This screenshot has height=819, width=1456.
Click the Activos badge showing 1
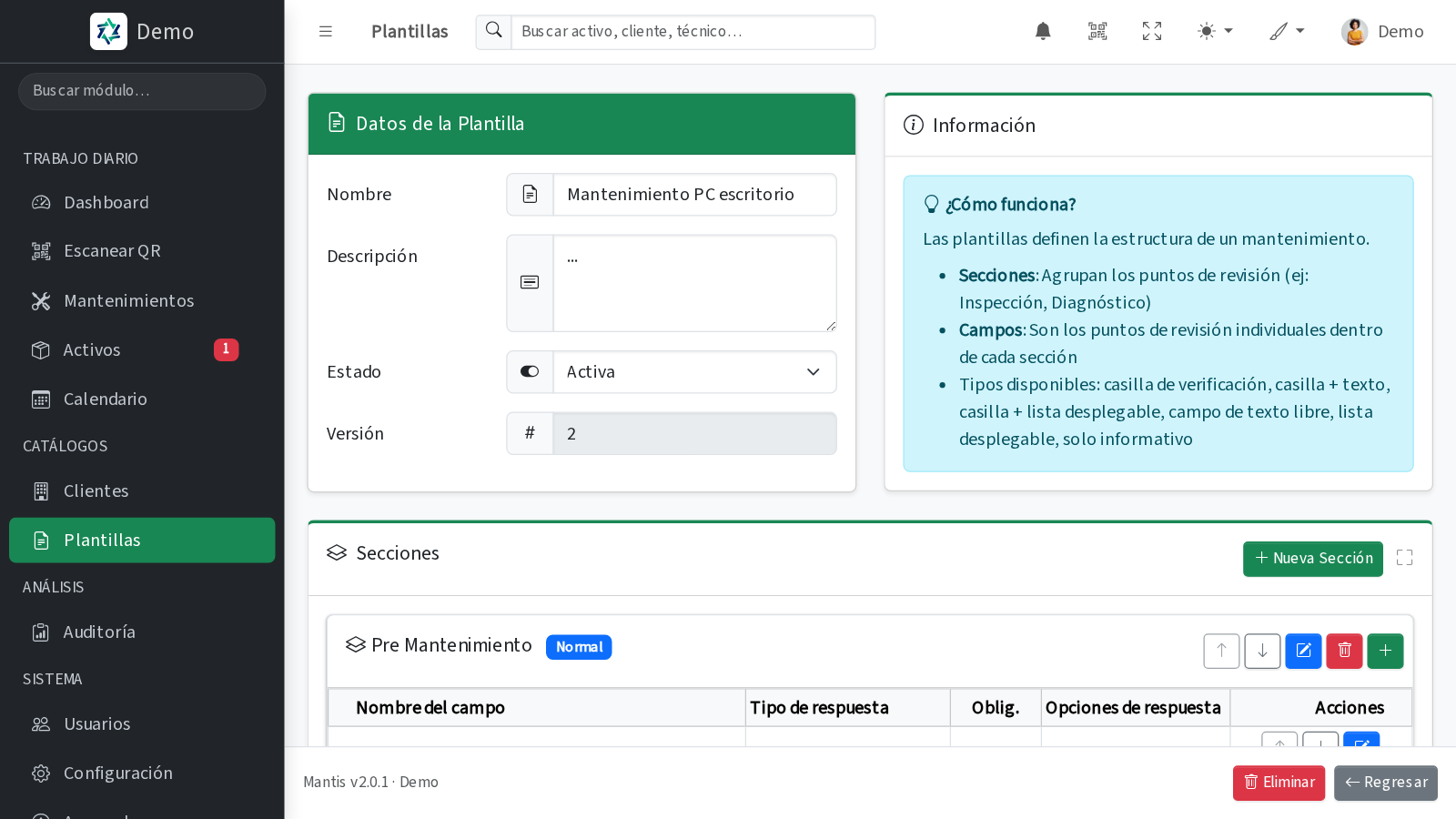coord(226,349)
